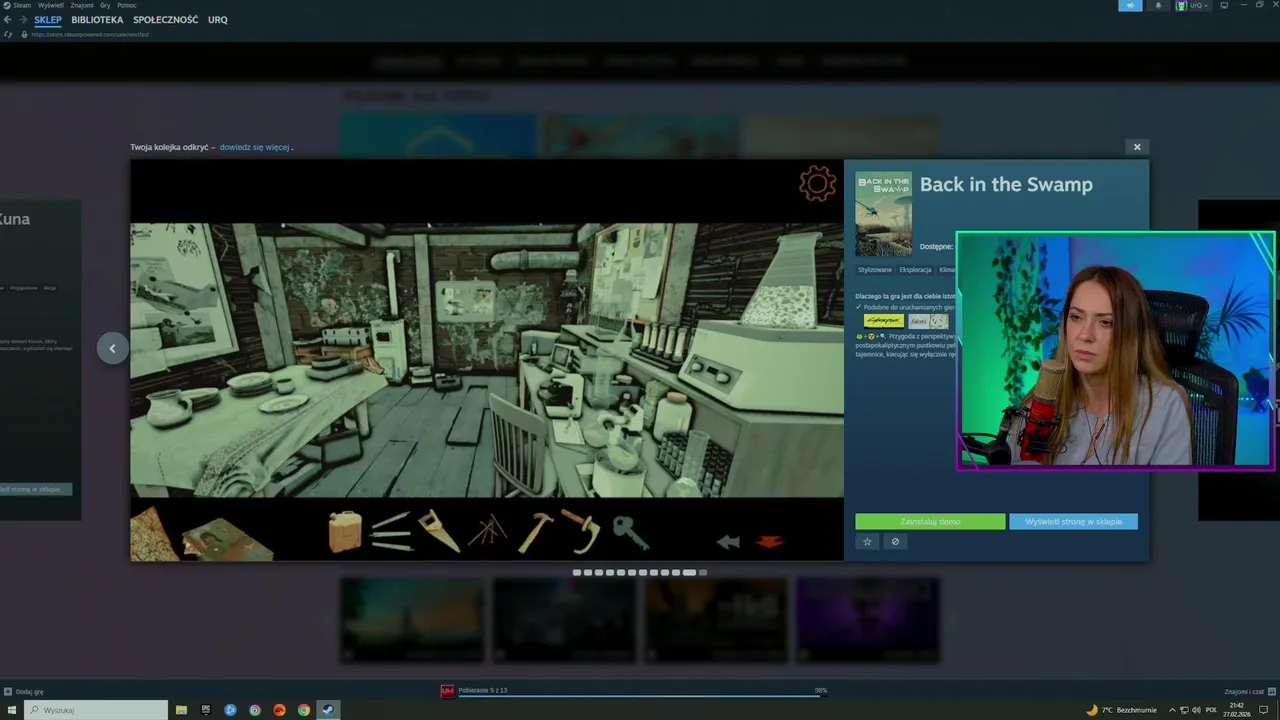The height and width of the screenshot is (720, 1280).
Task: Navigate back with the Steam back arrow
Action: [x=8, y=20]
